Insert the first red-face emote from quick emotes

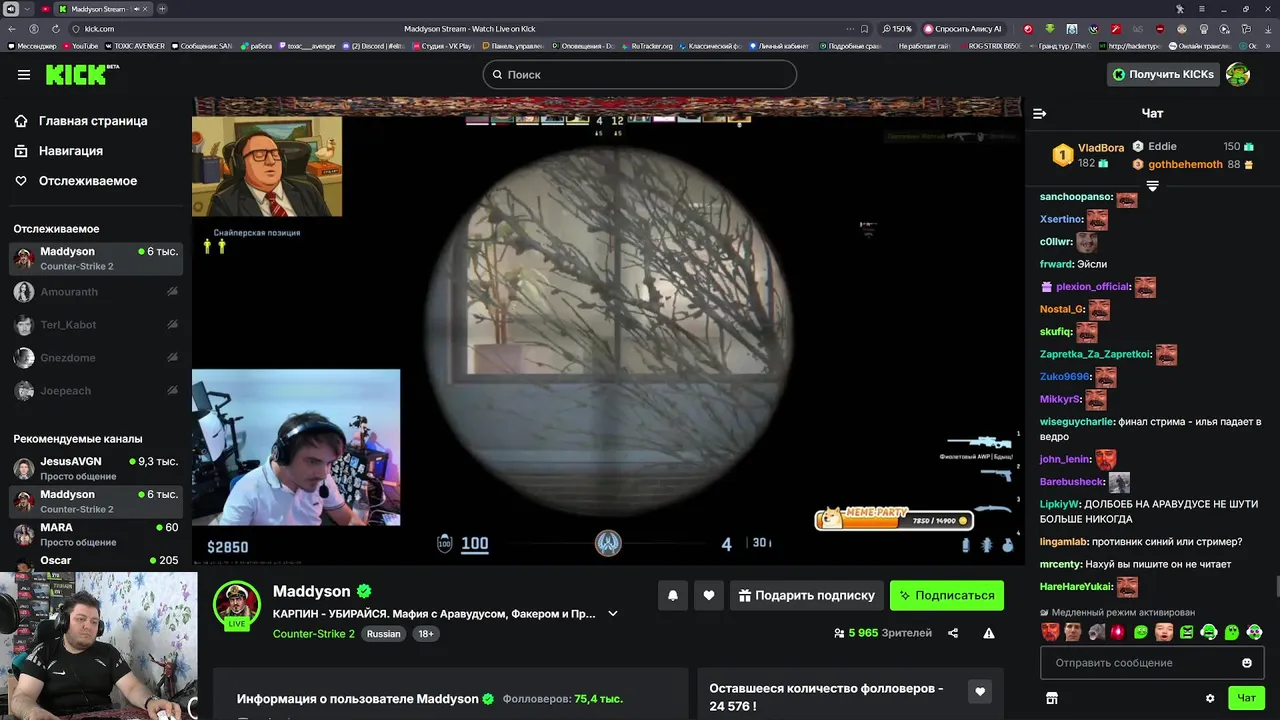(1050, 632)
